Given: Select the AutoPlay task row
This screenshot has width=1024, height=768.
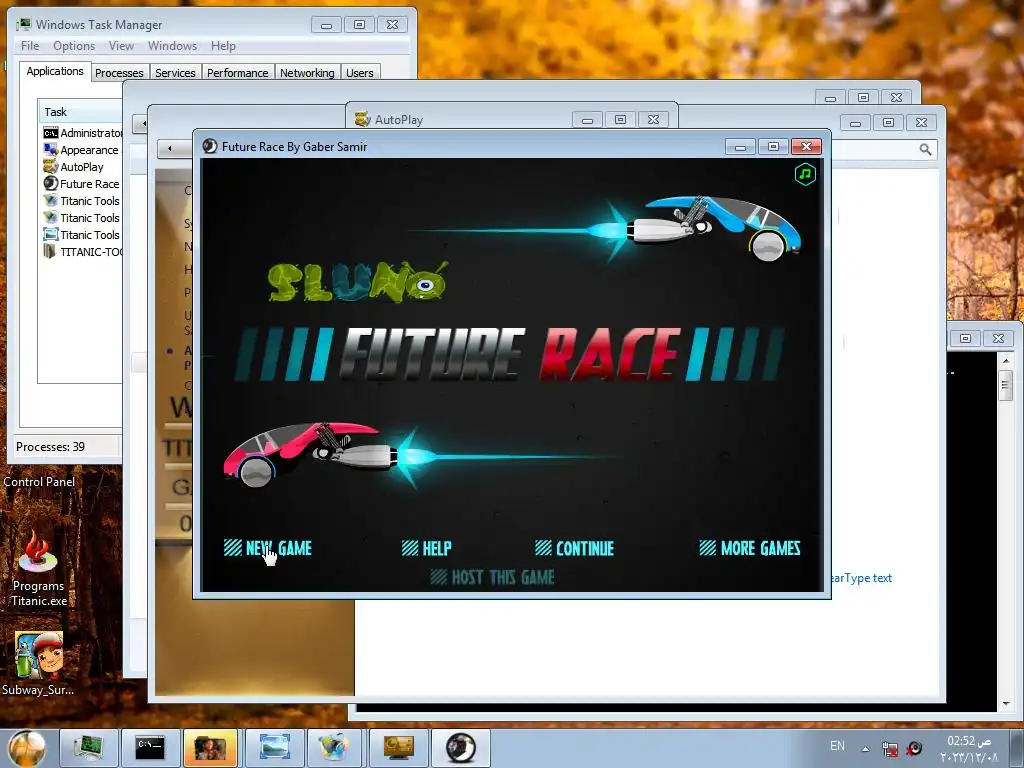Looking at the screenshot, I should click(x=82, y=167).
